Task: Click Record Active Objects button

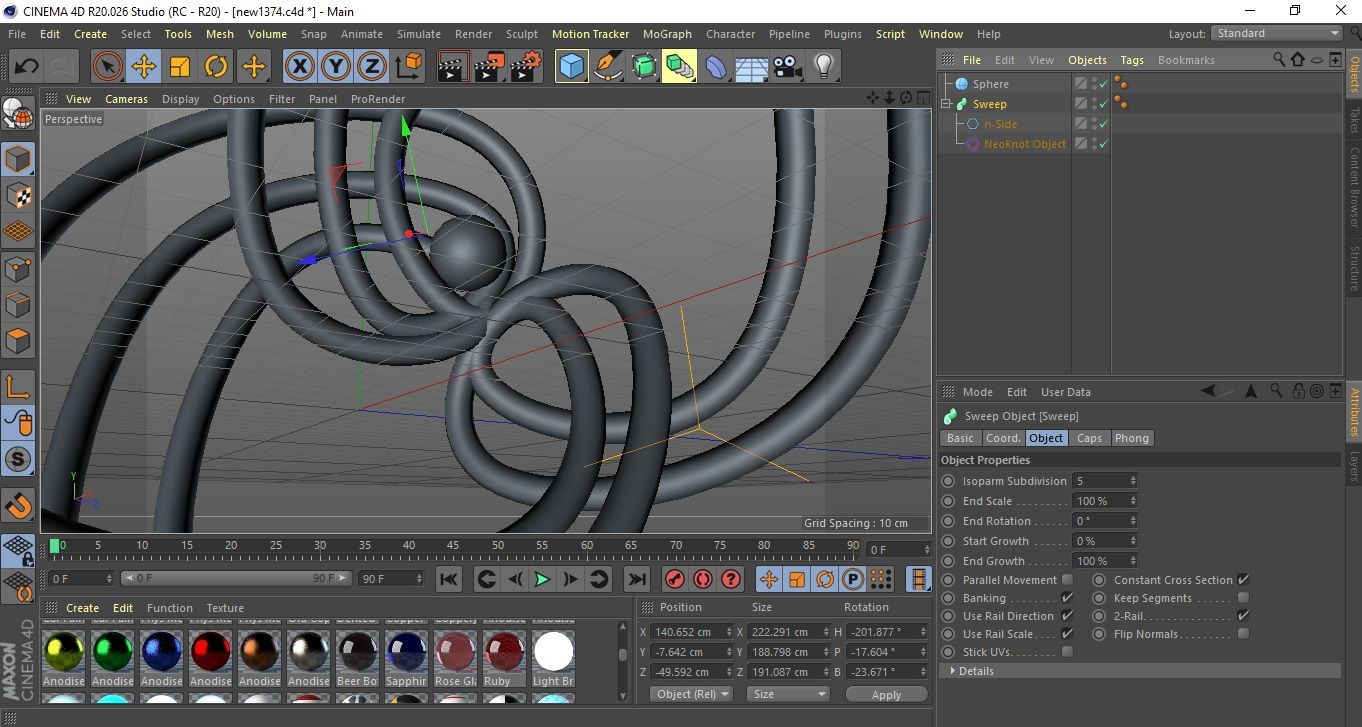Action: (675, 579)
